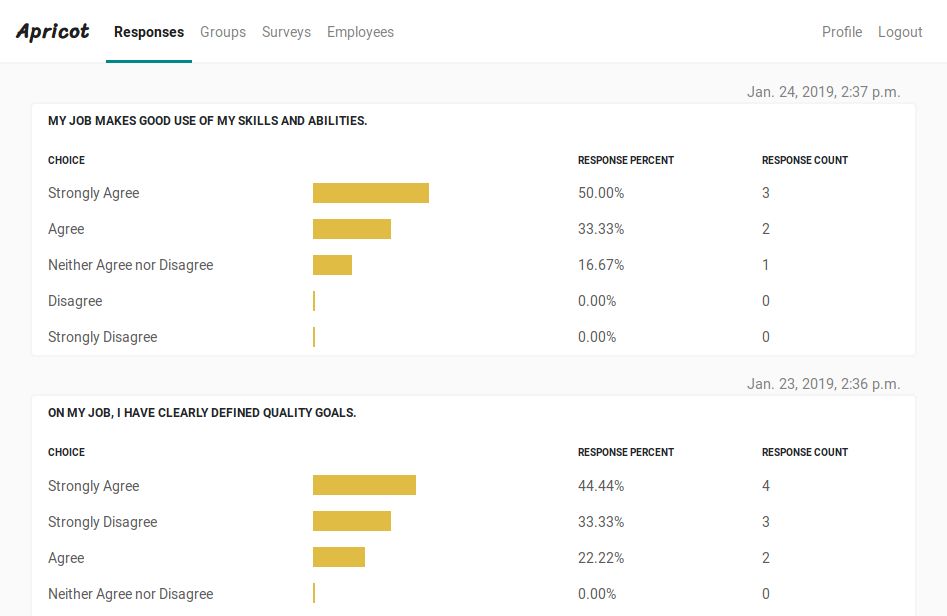Open the Employees tab
This screenshot has height=616, width=947.
click(x=360, y=32)
